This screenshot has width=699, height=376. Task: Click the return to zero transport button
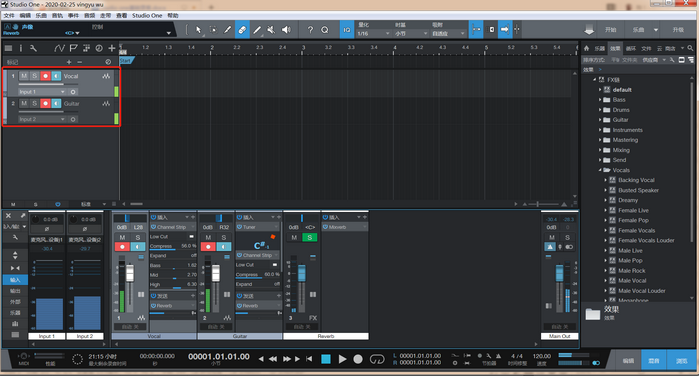pos(309,359)
